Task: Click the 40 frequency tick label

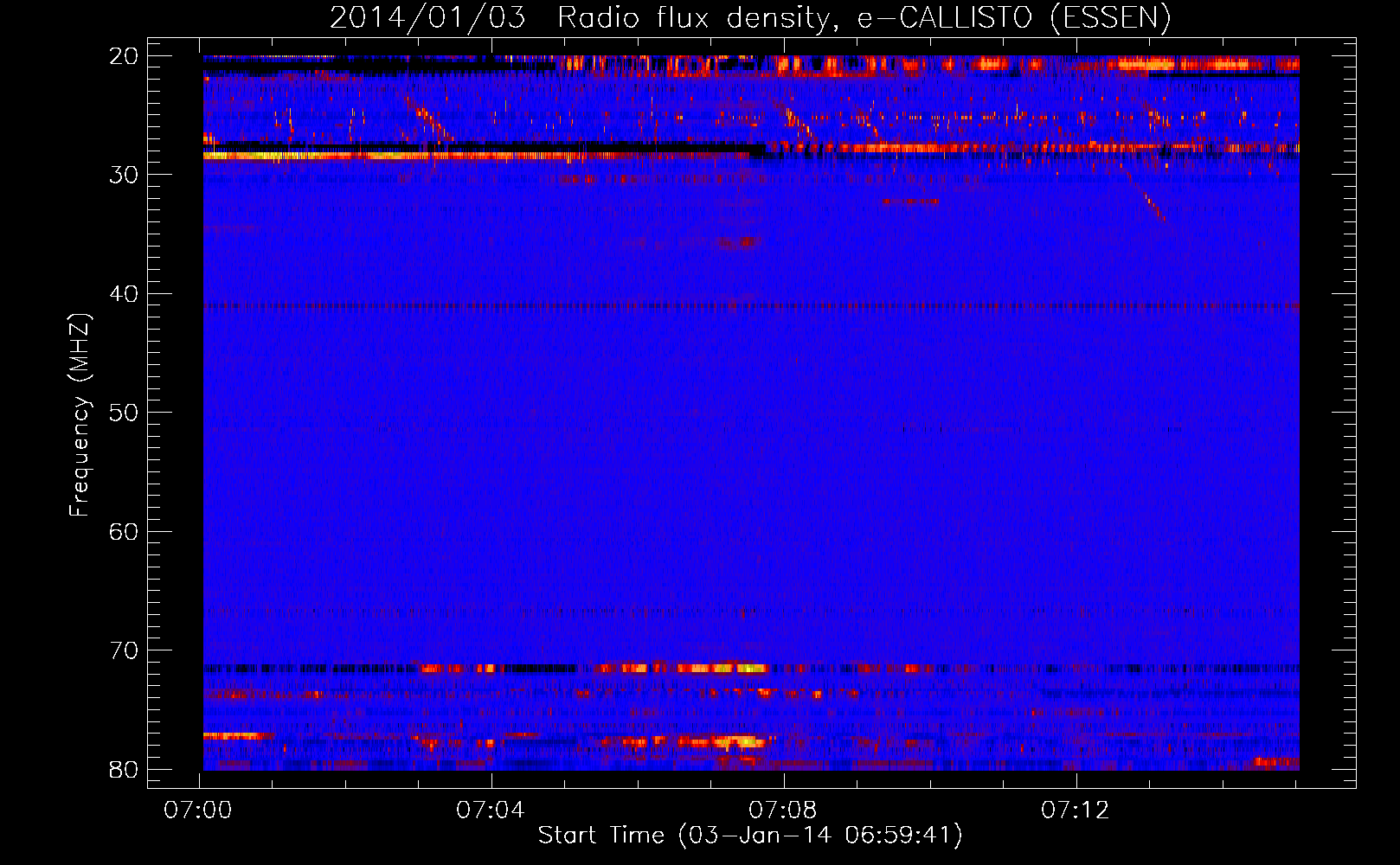Action: (124, 294)
